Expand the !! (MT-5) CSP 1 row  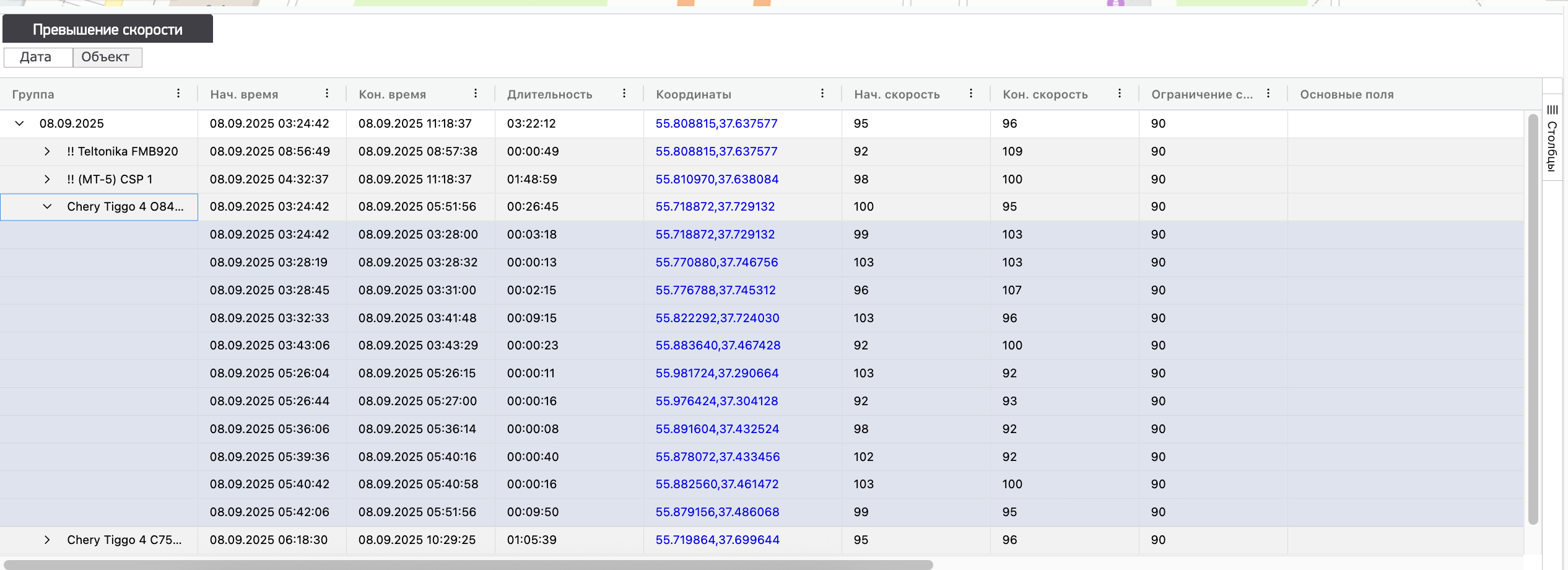tap(47, 179)
